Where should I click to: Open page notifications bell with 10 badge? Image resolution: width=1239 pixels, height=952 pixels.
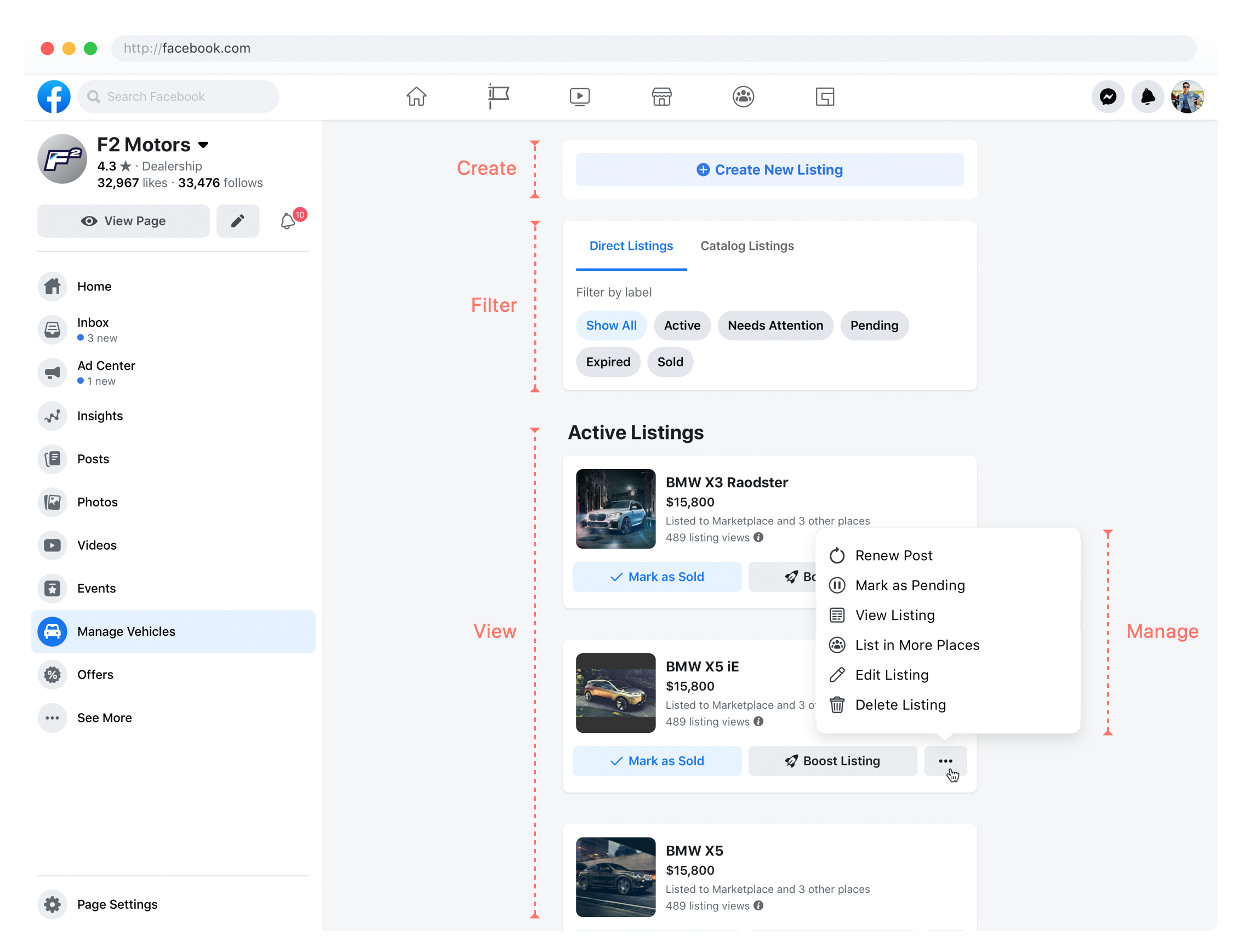click(x=289, y=220)
